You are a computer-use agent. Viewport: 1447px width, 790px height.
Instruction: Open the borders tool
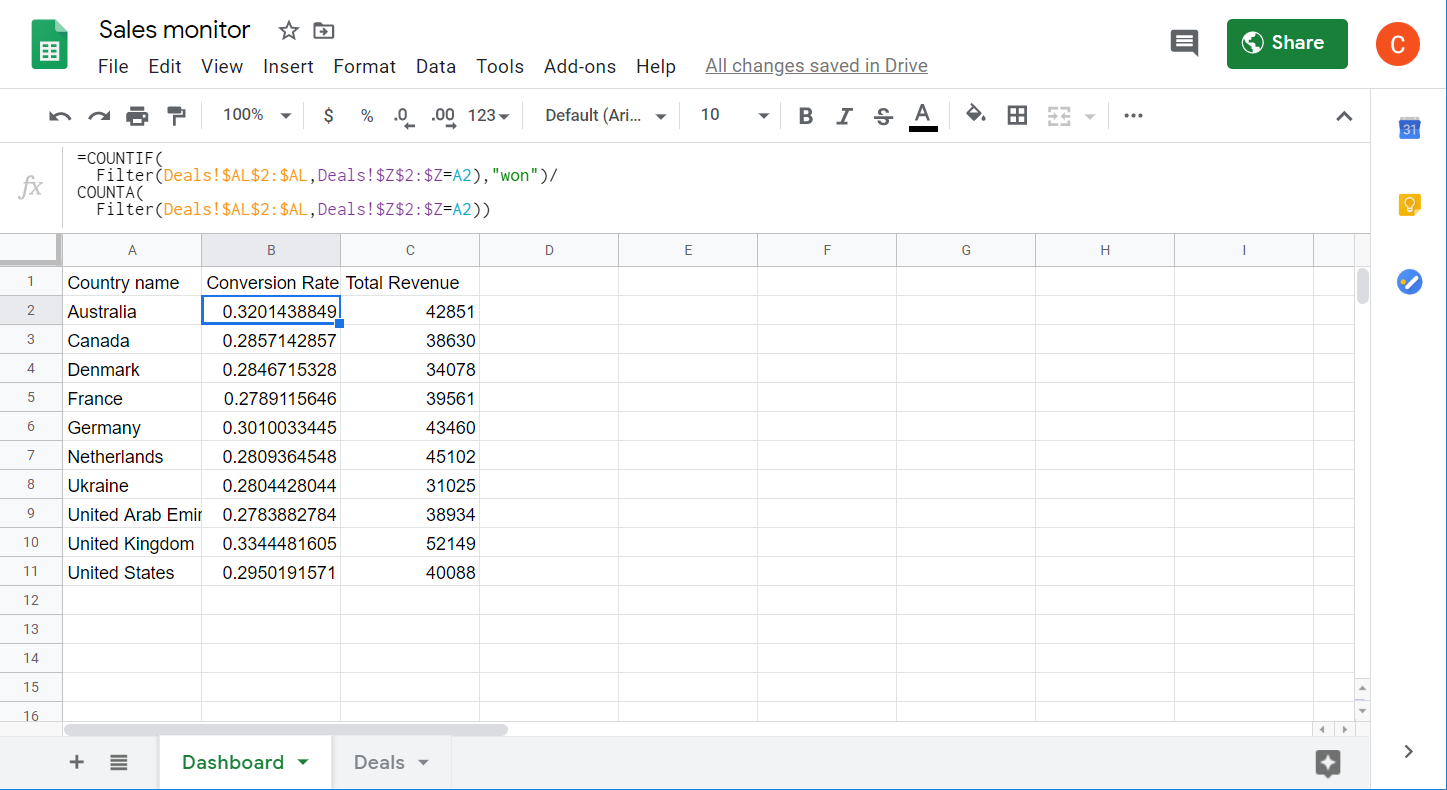[x=1017, y=115]
